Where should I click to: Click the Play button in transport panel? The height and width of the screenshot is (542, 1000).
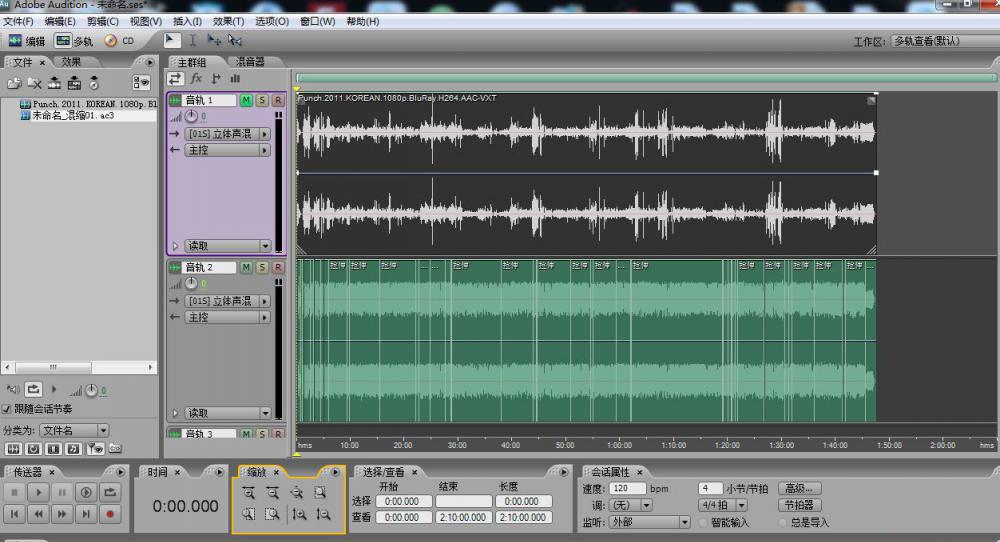[38, 492]
